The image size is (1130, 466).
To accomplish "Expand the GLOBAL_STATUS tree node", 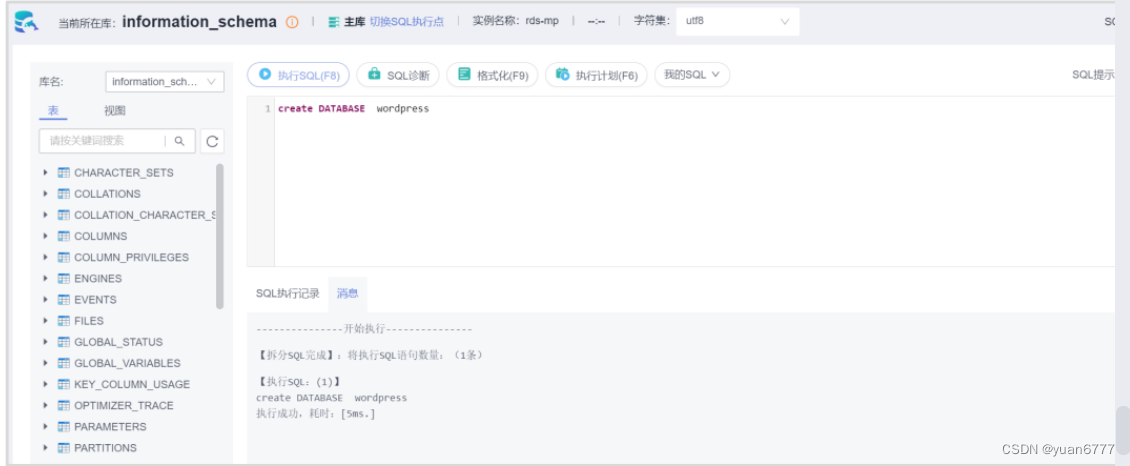I will click(45, 342).
